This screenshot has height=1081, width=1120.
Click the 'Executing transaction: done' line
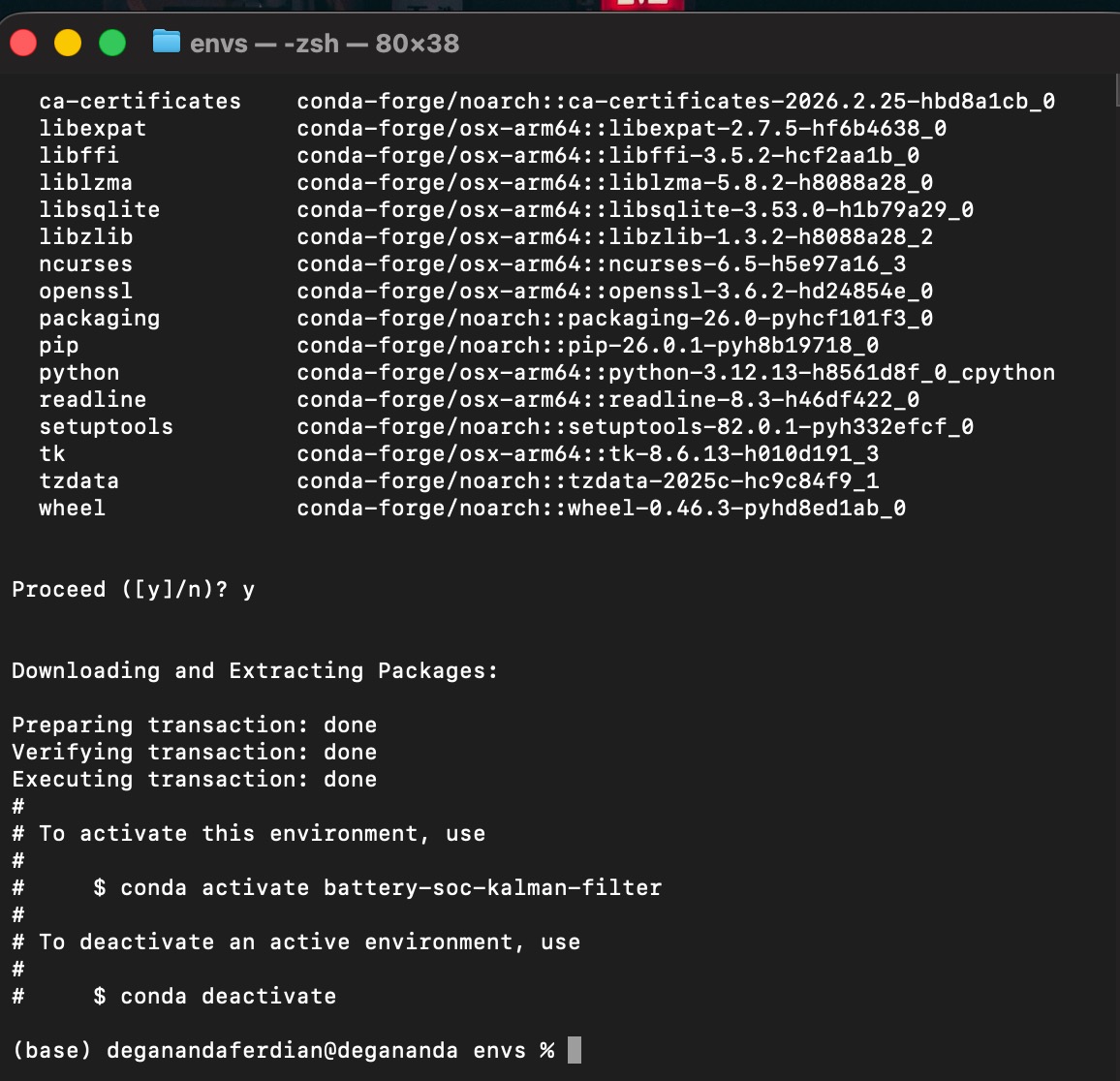coord(195,779)
